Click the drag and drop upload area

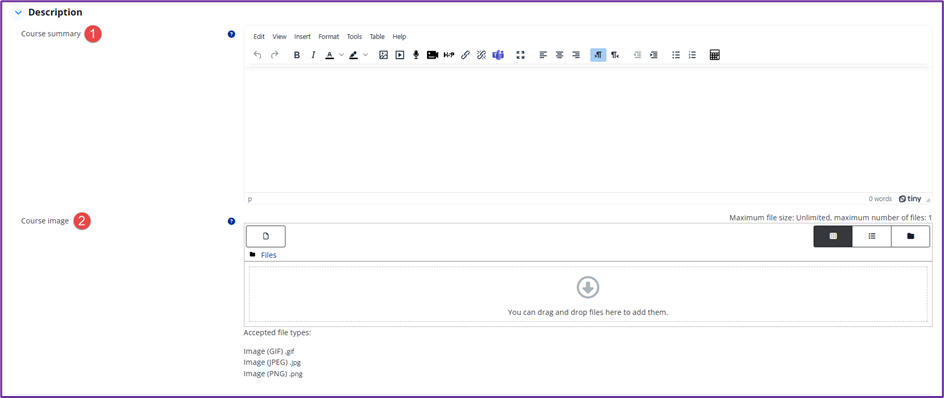pos(588,294)
